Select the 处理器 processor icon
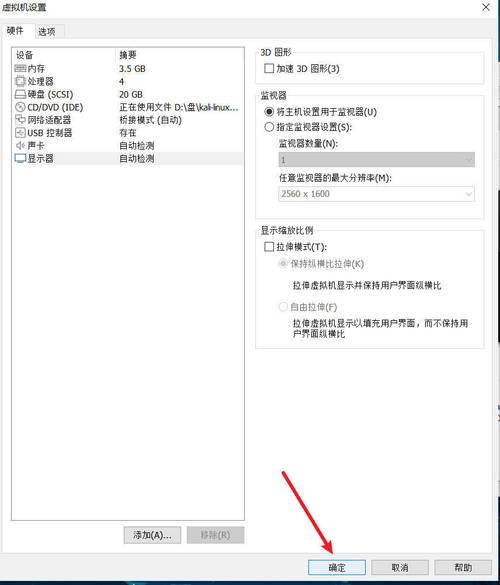500x585 pixels. (20, 81)
